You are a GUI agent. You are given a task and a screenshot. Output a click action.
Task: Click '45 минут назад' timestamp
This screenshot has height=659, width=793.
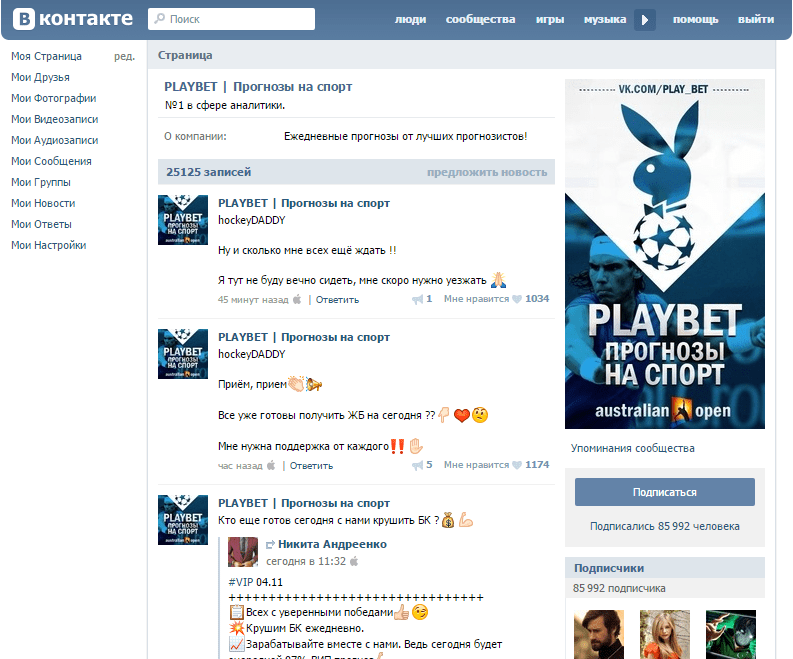253,299
